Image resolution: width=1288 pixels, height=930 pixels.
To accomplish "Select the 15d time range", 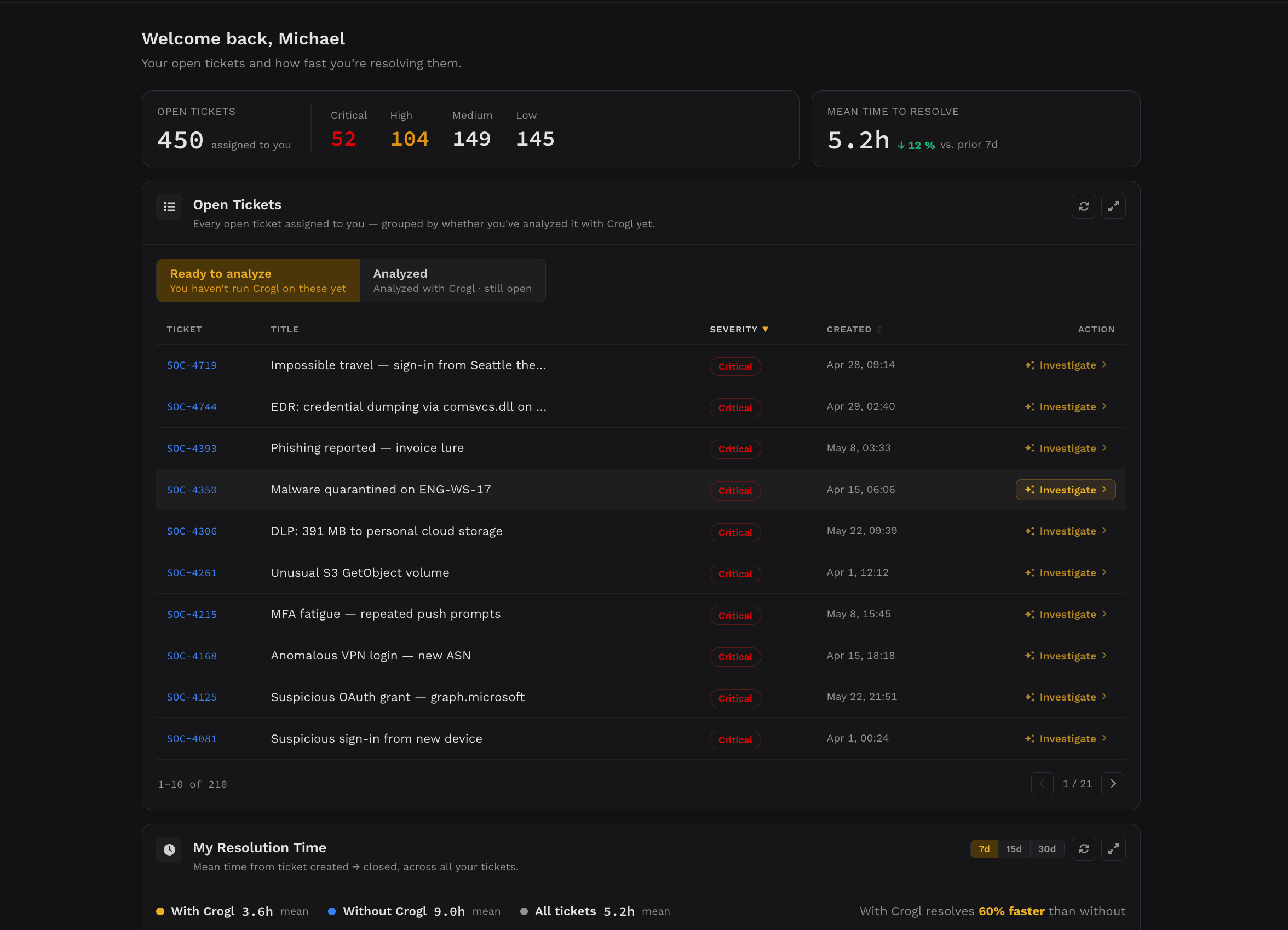I will click(x=1014, y=849).
